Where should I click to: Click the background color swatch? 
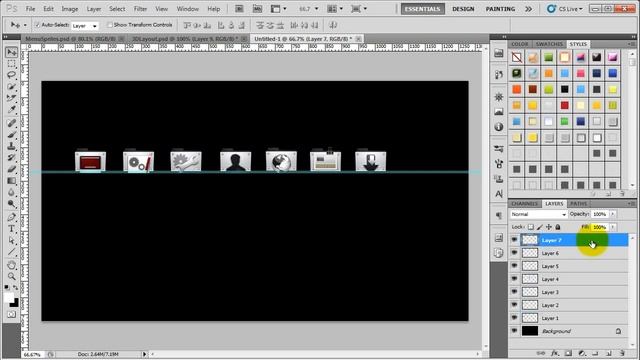tap(15, 304)
